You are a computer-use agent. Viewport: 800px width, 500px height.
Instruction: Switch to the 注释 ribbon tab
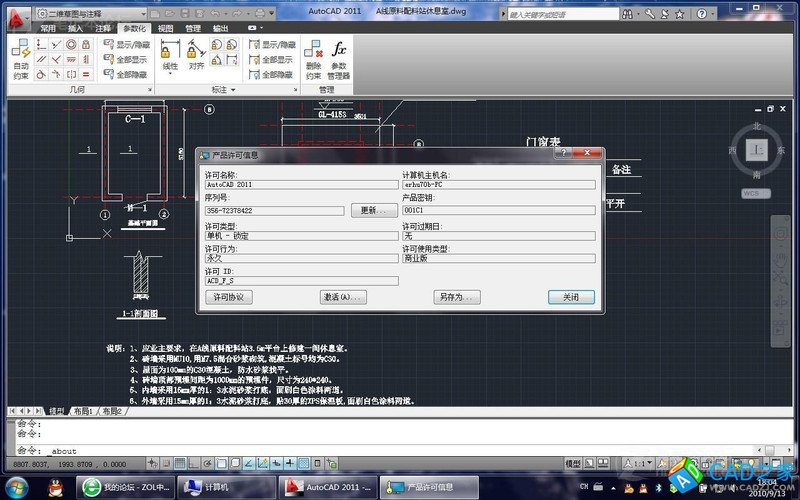[x=103, y=29]
